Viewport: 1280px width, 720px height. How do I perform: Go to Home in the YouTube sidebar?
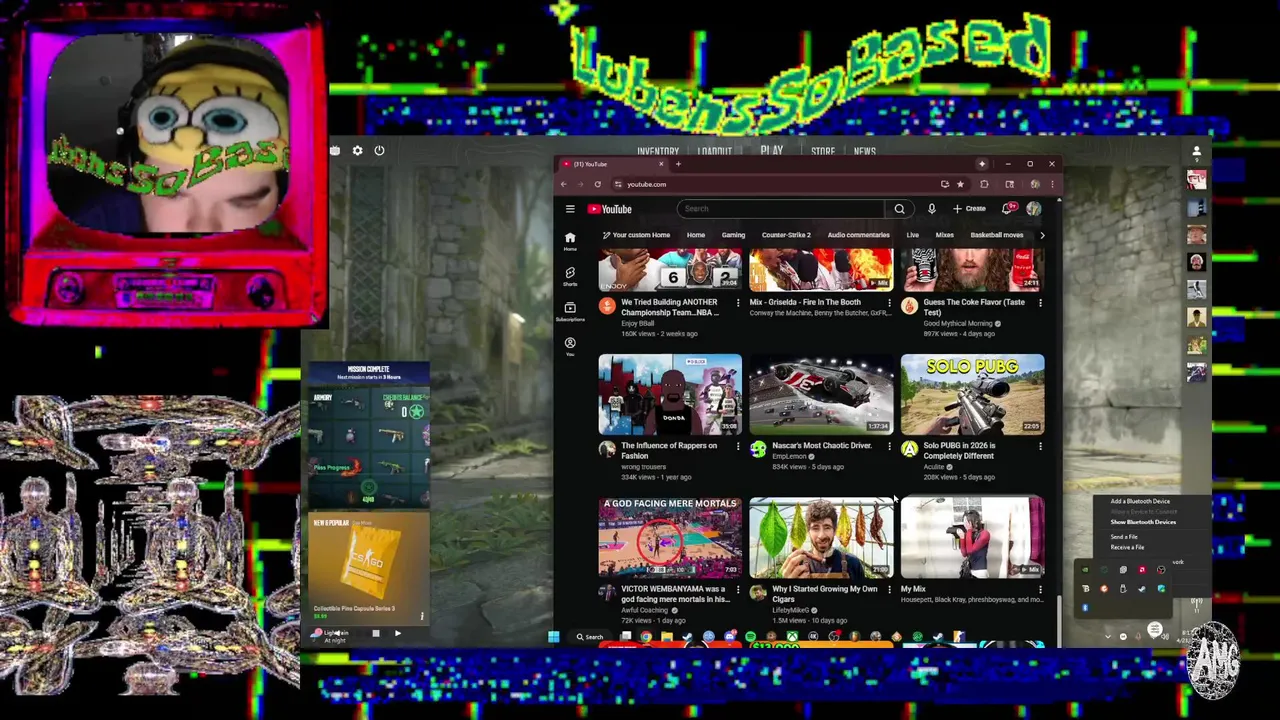pos(570,242)
